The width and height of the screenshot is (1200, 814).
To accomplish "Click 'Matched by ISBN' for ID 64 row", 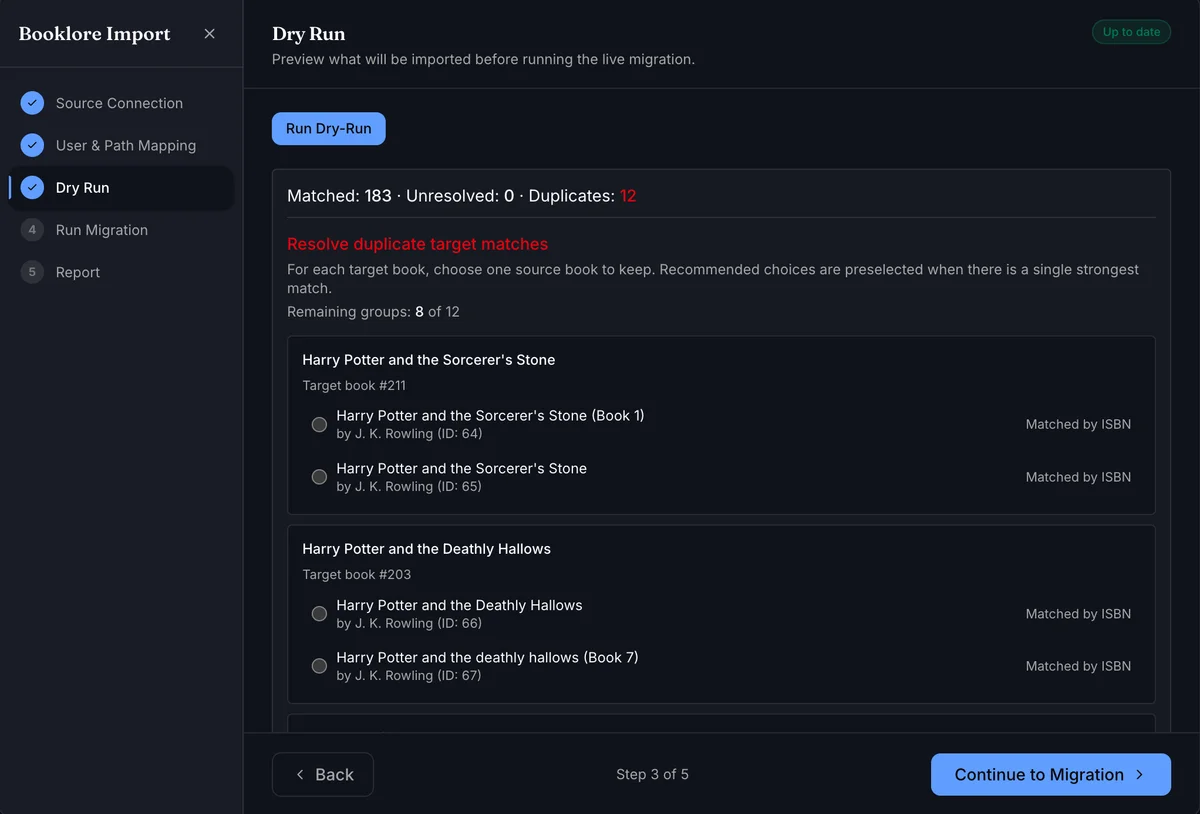I will coord(1078,424).
